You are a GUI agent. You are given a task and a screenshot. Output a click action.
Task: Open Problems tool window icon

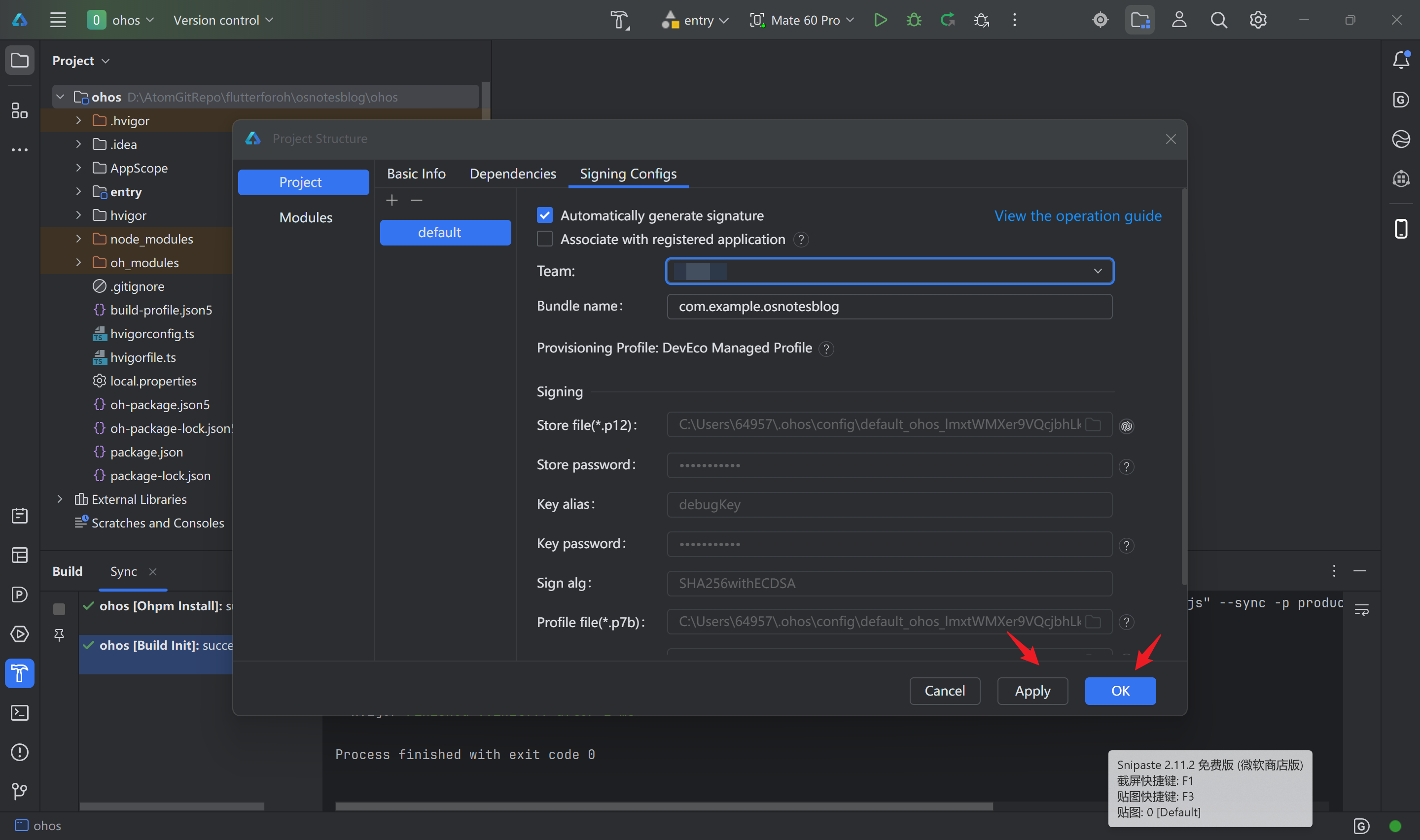(x=20, y=752)
